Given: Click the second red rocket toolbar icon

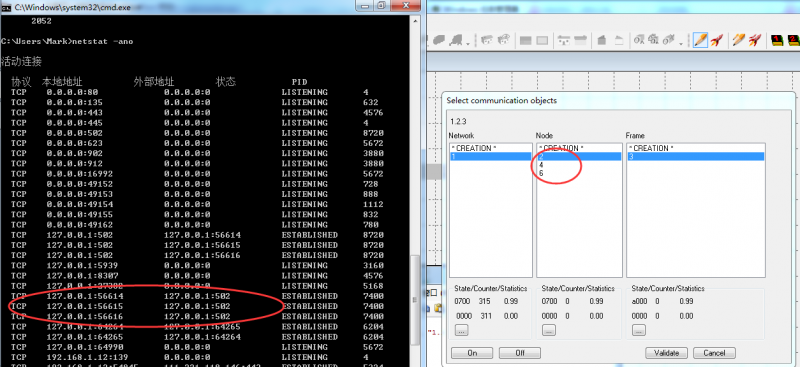Looking at the screenshot, I should (755, 40).
